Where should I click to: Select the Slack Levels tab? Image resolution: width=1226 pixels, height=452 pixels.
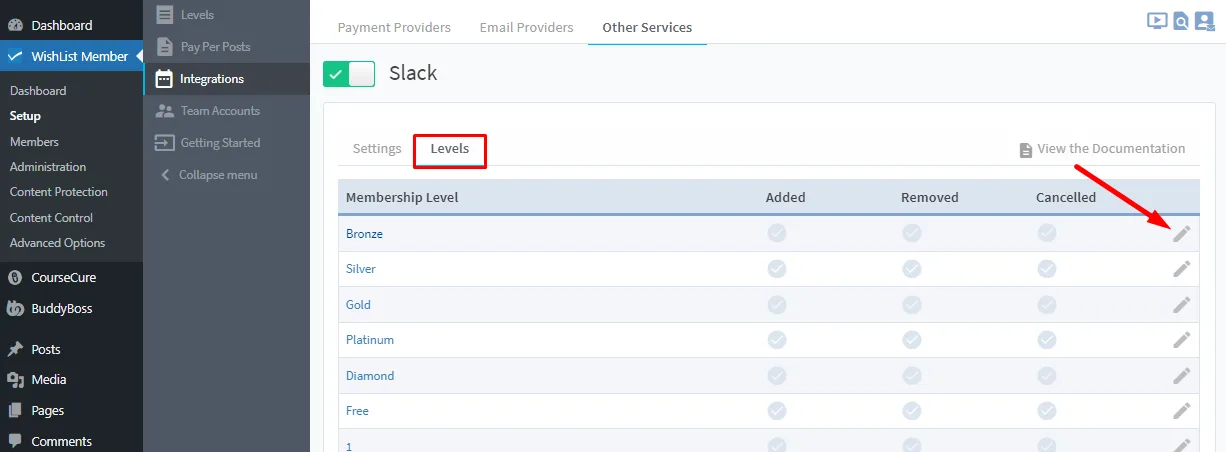pos(450,149)
